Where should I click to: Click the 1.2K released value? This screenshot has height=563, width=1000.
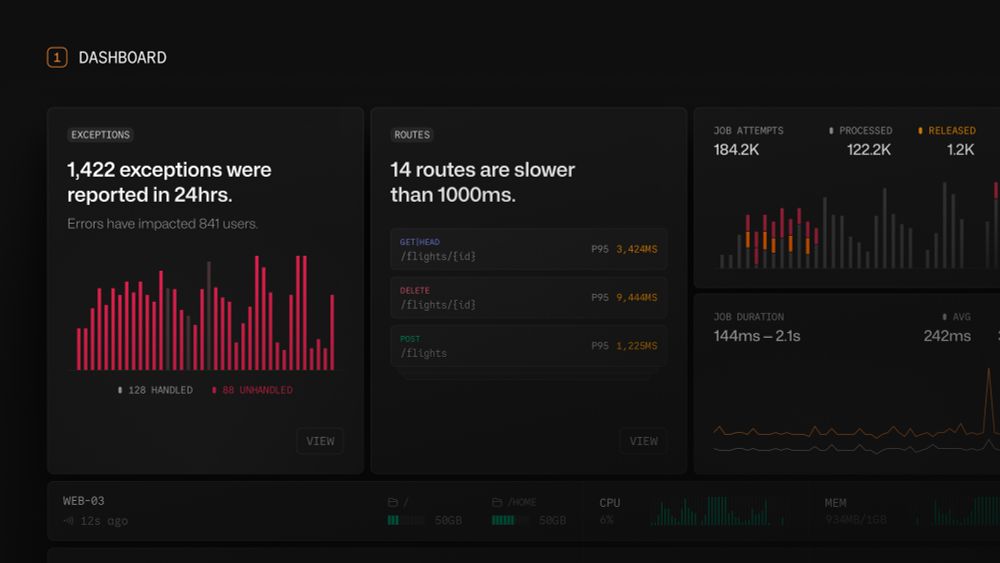coord(960,150)
